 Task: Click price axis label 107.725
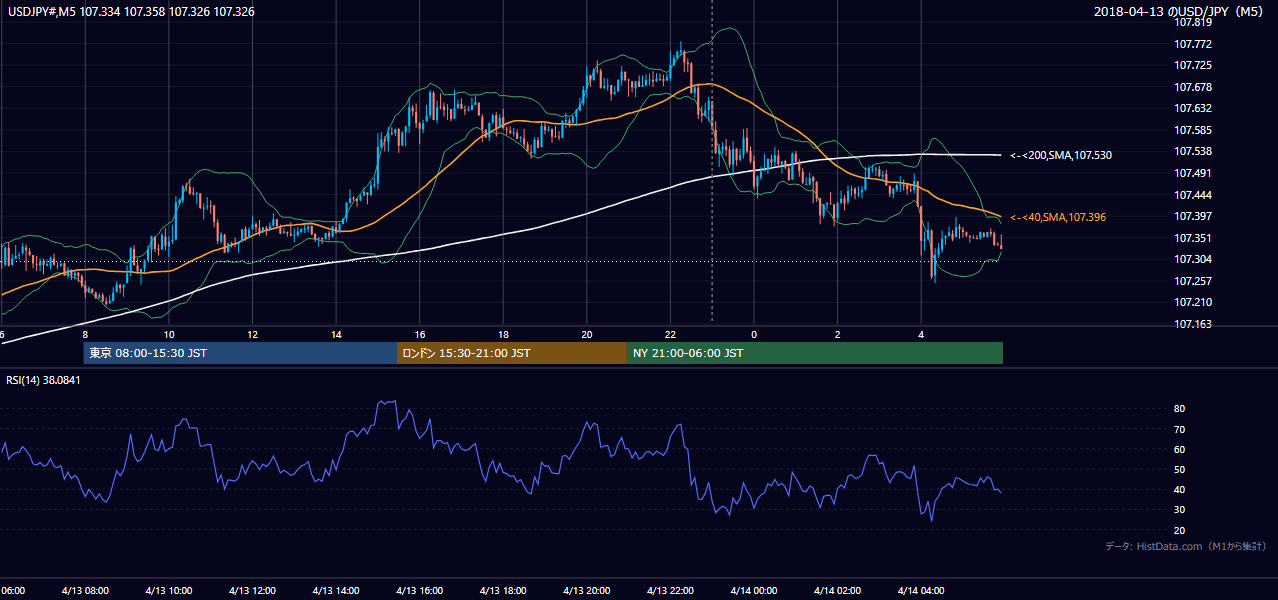1195,65
